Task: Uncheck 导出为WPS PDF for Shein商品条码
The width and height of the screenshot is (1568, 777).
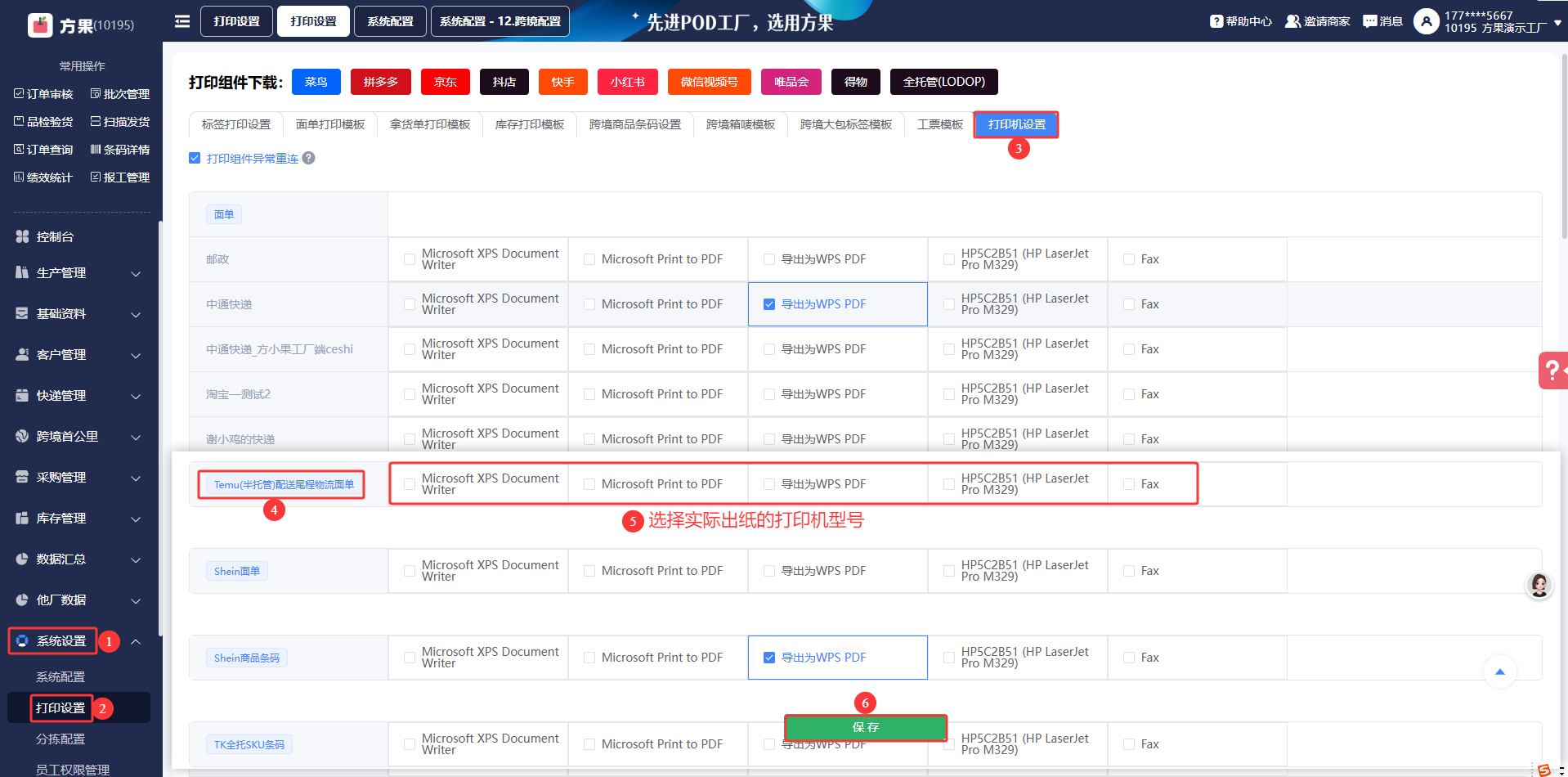Action: point(769,658)
